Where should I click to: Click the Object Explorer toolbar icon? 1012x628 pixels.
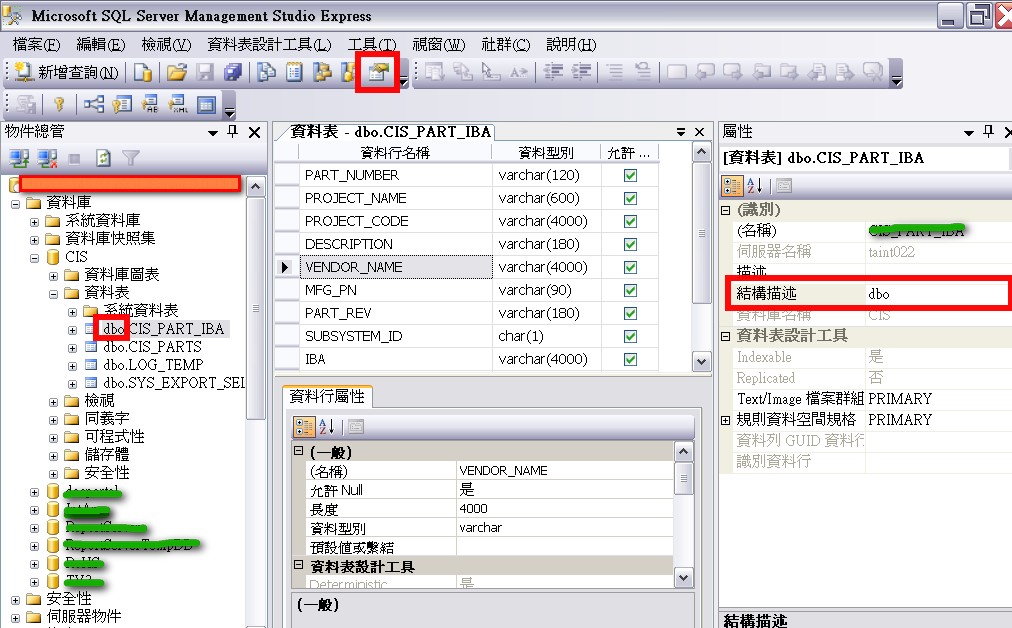[x=321, y=72]
